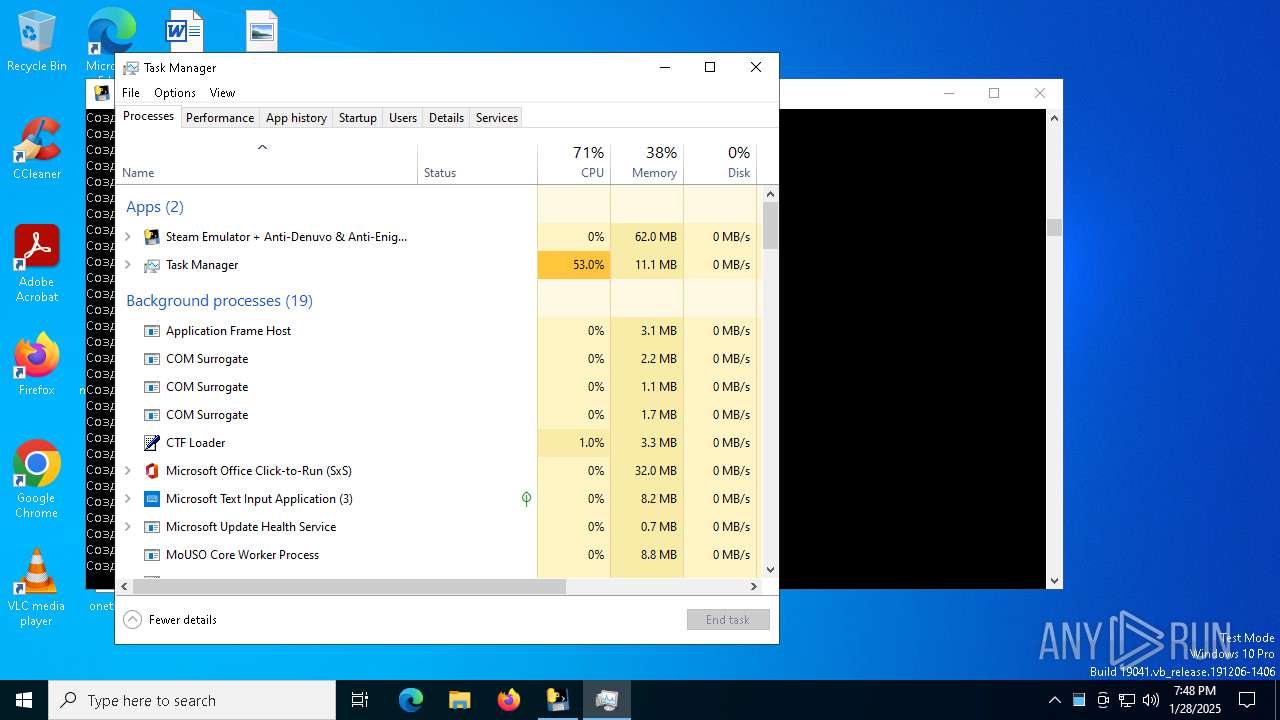Screen dimensions: 1280x720
Task: Click the 53.0% CPU cell of Task Manager
Action: pyautogui.click(x=574, y=265)
